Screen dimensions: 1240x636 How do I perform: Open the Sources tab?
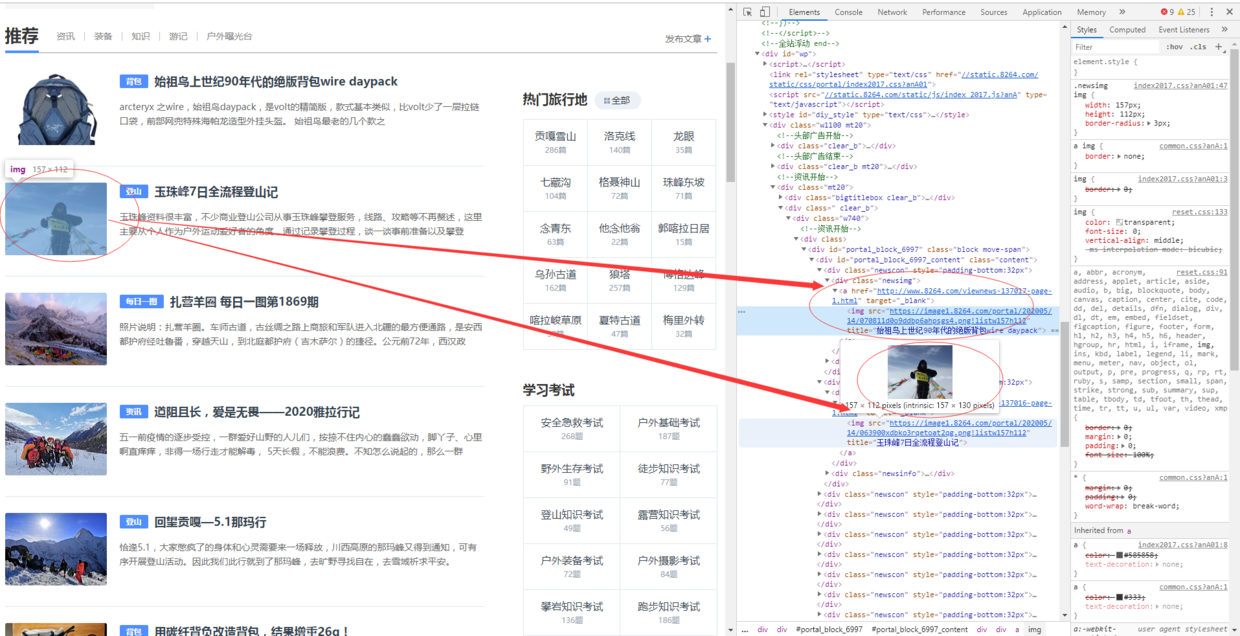coord(993,12)
